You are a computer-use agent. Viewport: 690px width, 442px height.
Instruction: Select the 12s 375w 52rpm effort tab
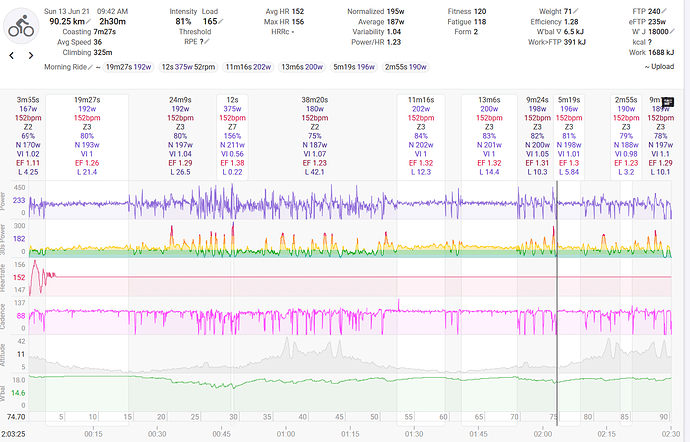pos(188,66)
